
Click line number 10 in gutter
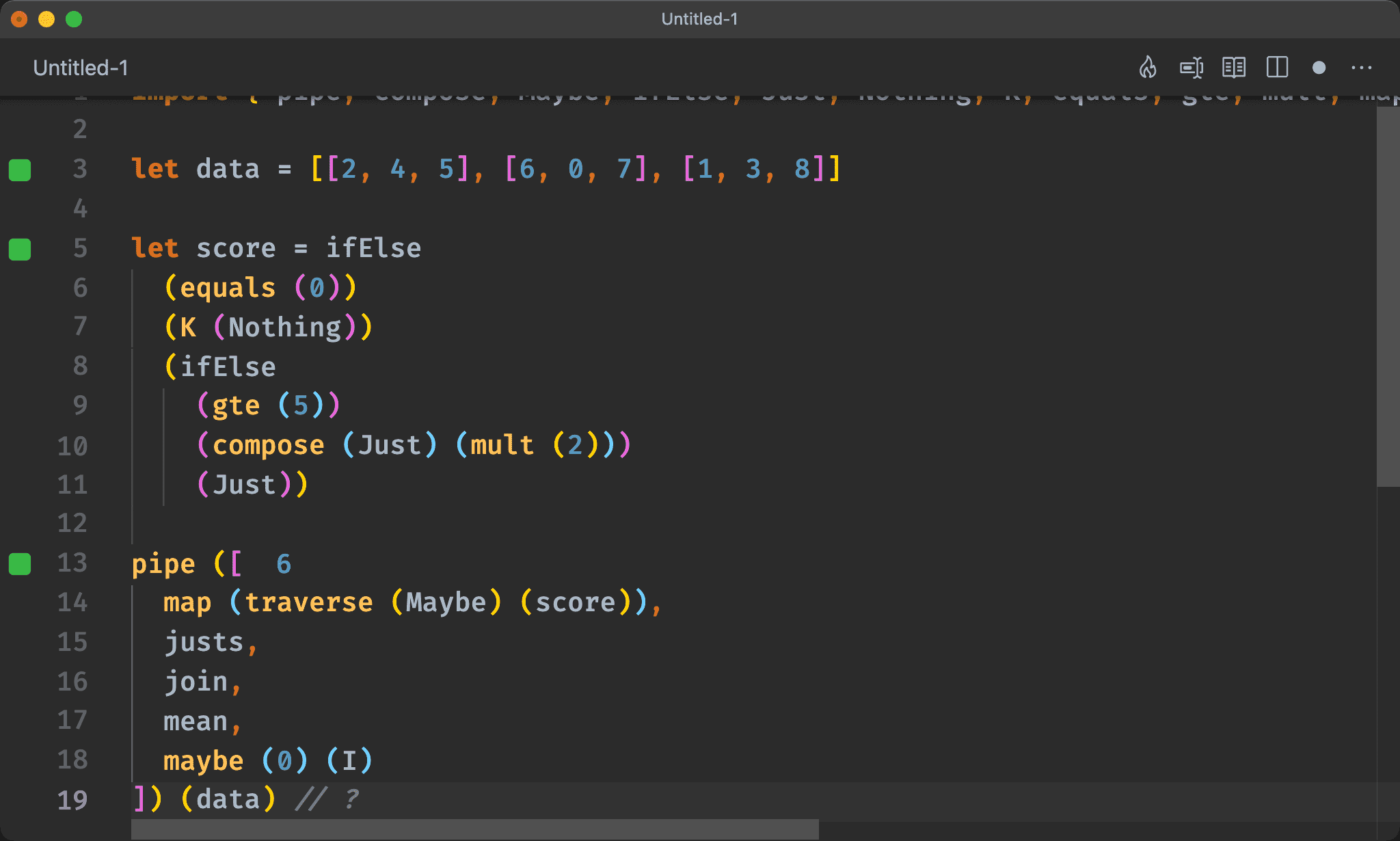click(72, 446)
